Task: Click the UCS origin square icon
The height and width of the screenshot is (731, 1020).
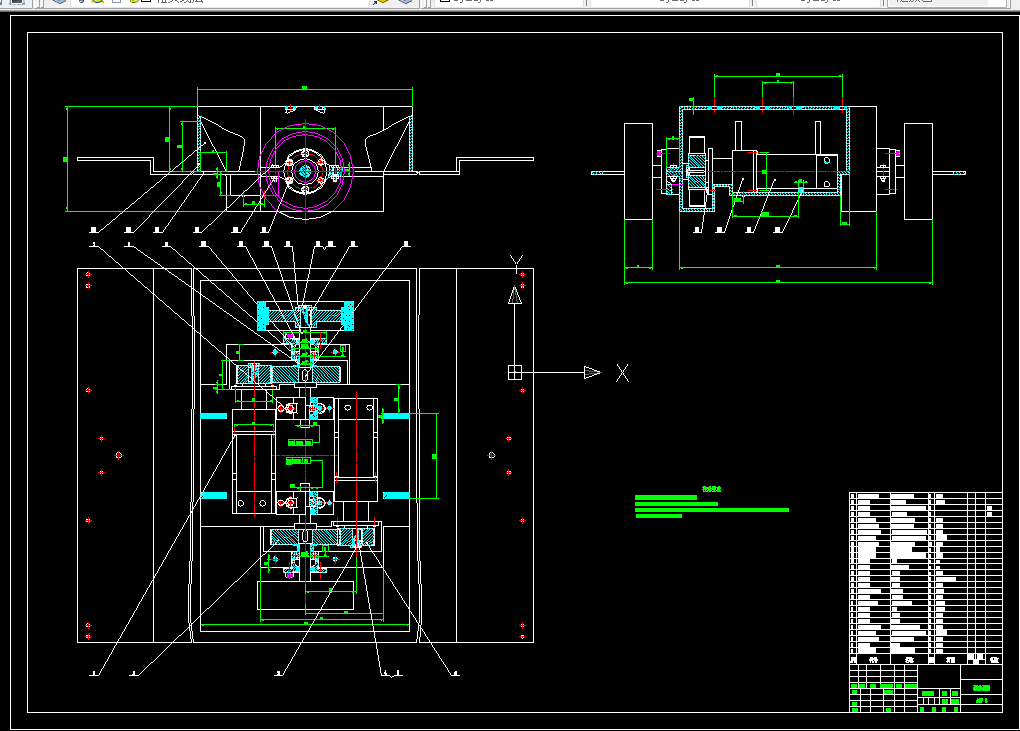Action: (515, 372)
